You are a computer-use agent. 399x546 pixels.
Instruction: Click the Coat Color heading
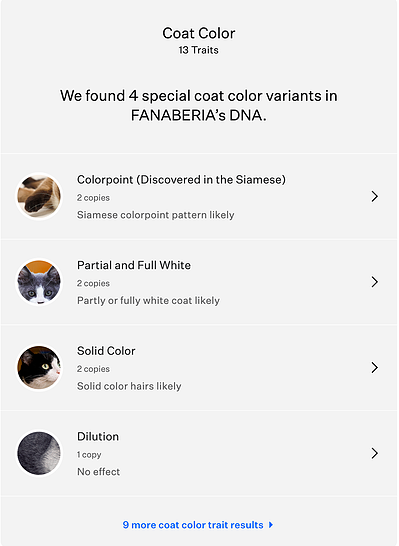199,33
